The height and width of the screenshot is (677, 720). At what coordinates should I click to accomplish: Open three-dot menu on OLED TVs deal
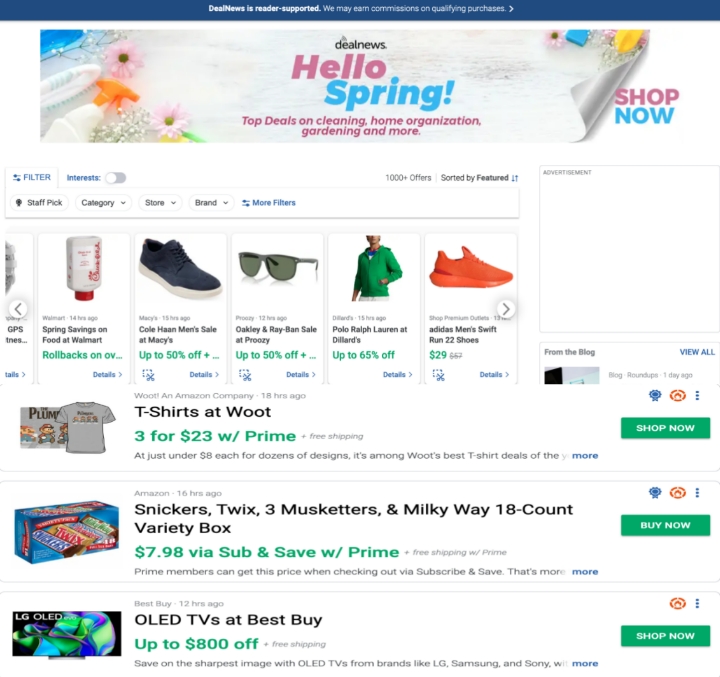tap(697, 603)
